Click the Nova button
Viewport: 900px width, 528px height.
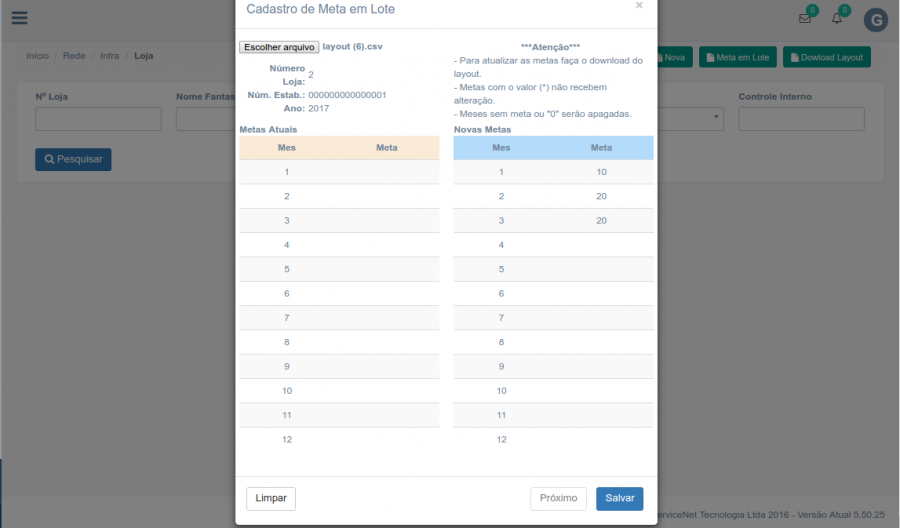tap(673, 57)
